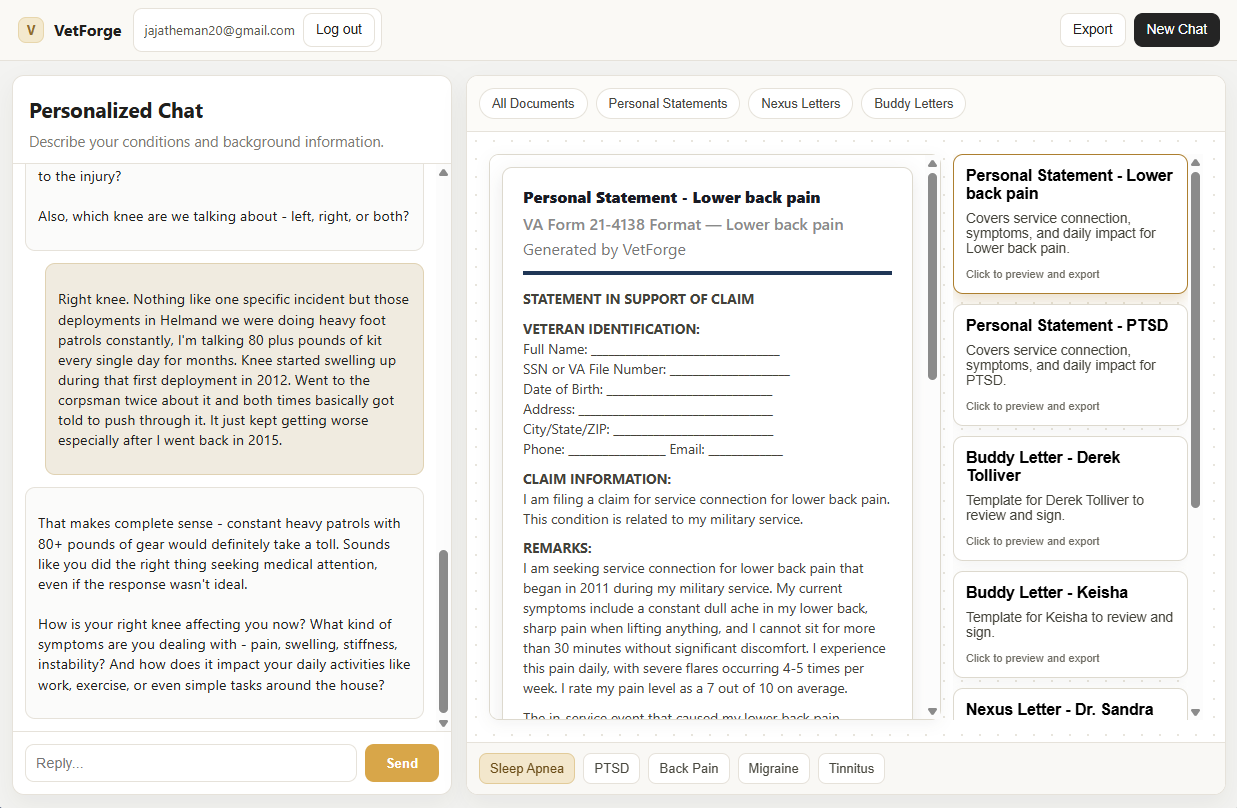Open the Buddy Letter - Derek Tolliver card

click(1069, 497)
